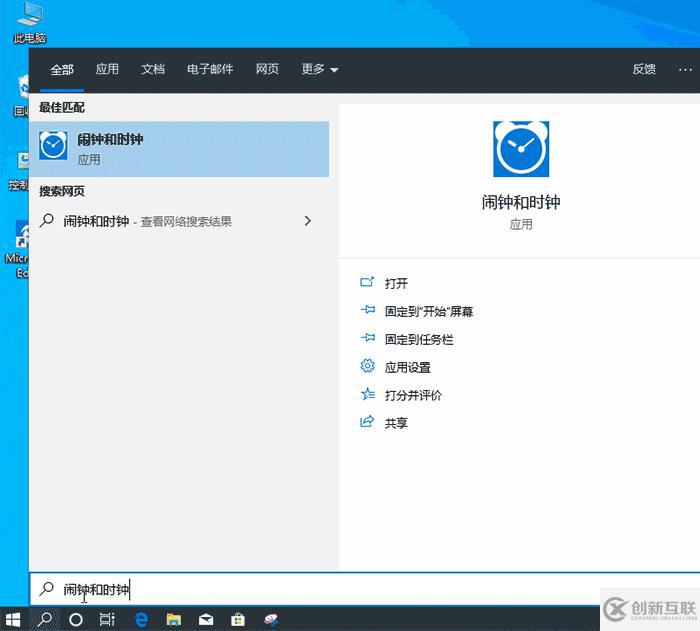Image resolution: width=700 pixels, height=631 pixels.
Task: Click the Windows Start button
Action: (13, 619)
